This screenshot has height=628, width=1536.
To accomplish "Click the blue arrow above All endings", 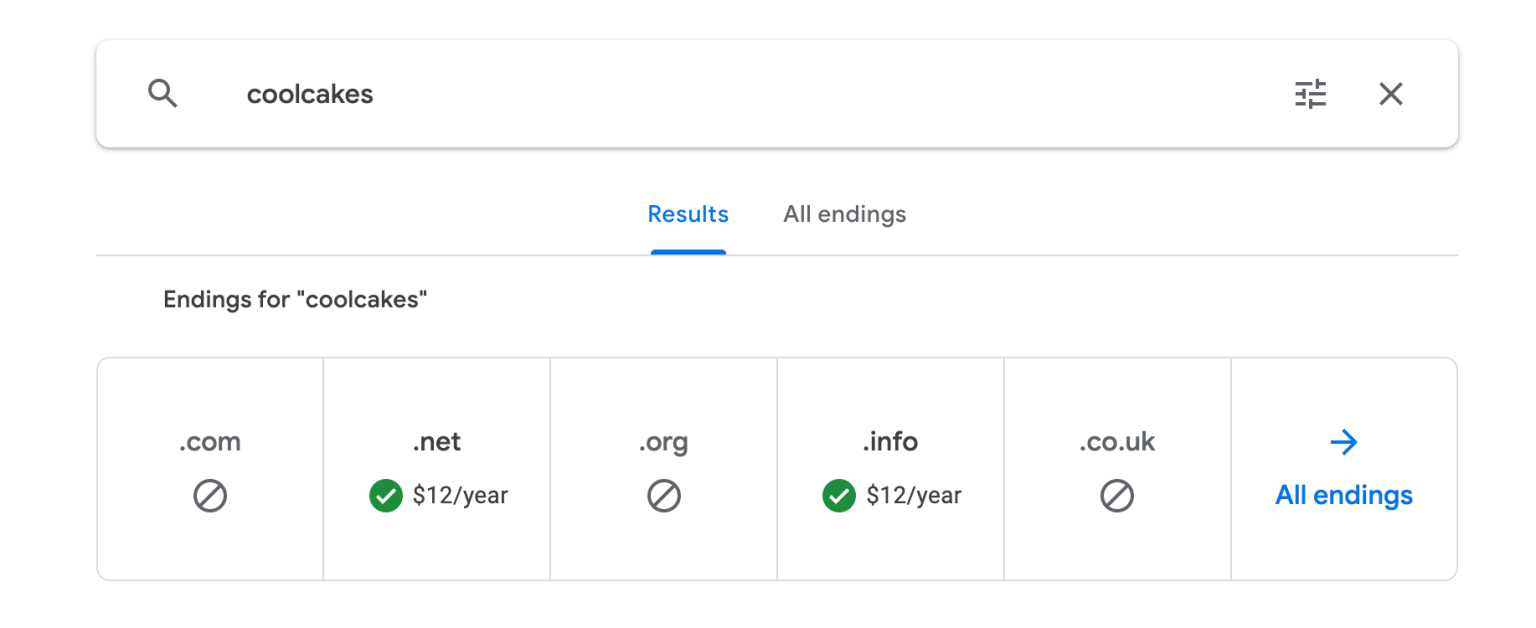I will coord(1344,442).
